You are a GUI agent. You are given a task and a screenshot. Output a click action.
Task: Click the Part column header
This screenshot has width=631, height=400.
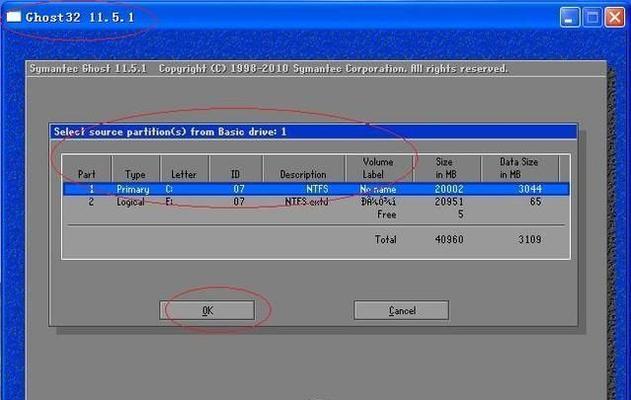tap(87, 169)
